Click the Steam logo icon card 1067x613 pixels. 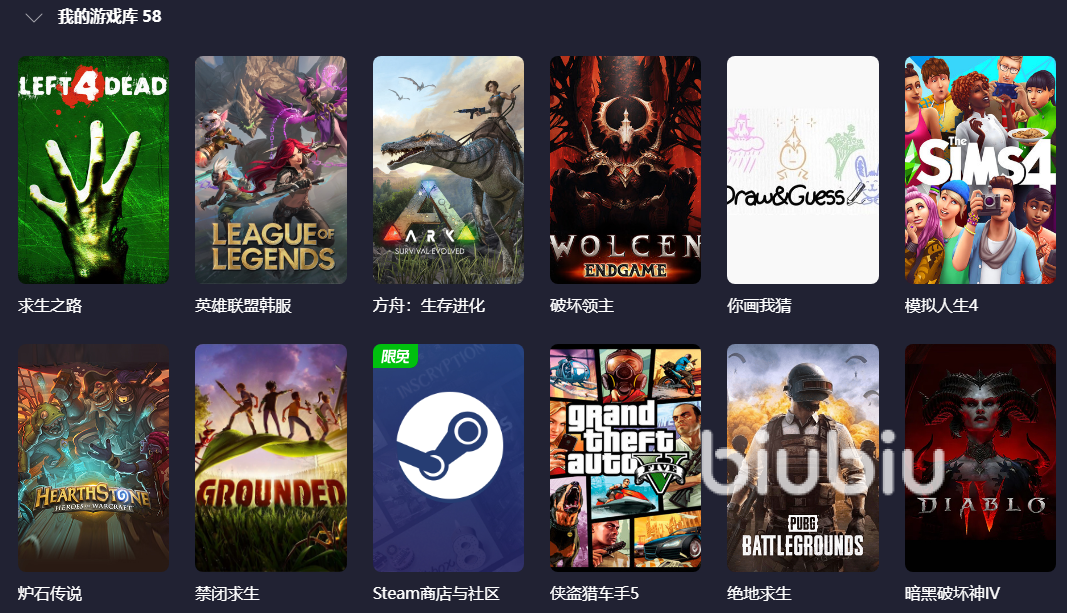coord(448,458)
